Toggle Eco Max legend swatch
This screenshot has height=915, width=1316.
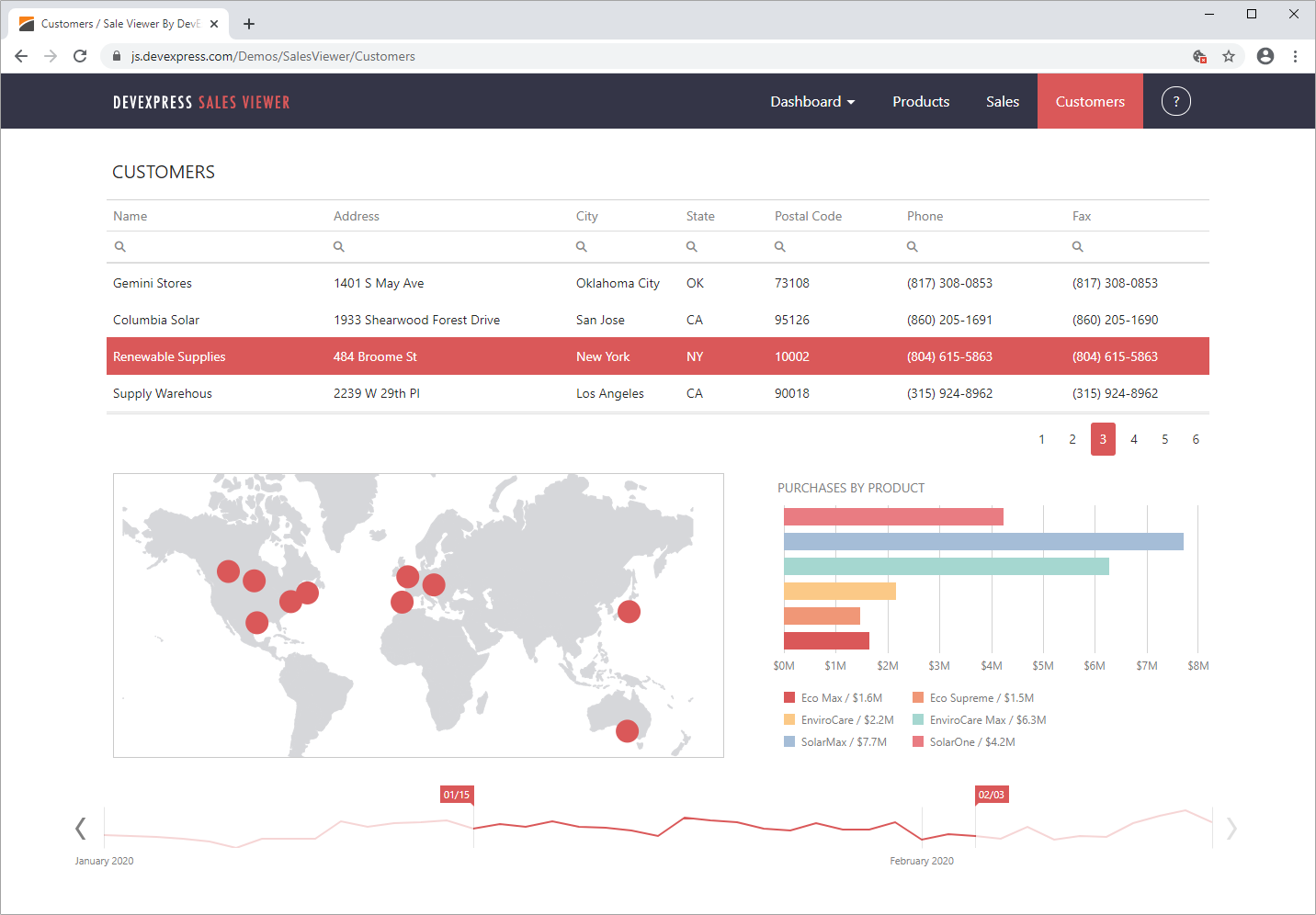point(789,697)
